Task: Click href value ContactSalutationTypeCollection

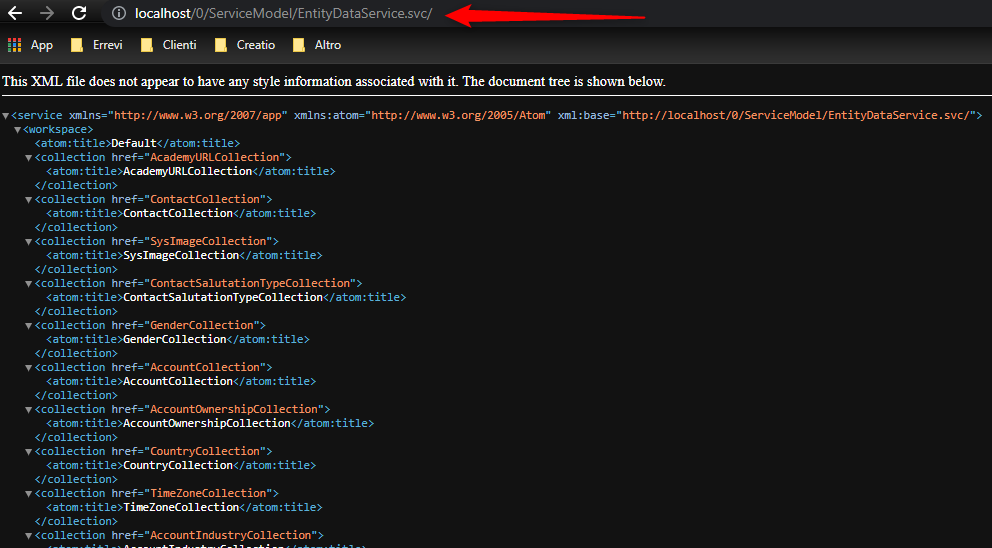Action: 250,283
